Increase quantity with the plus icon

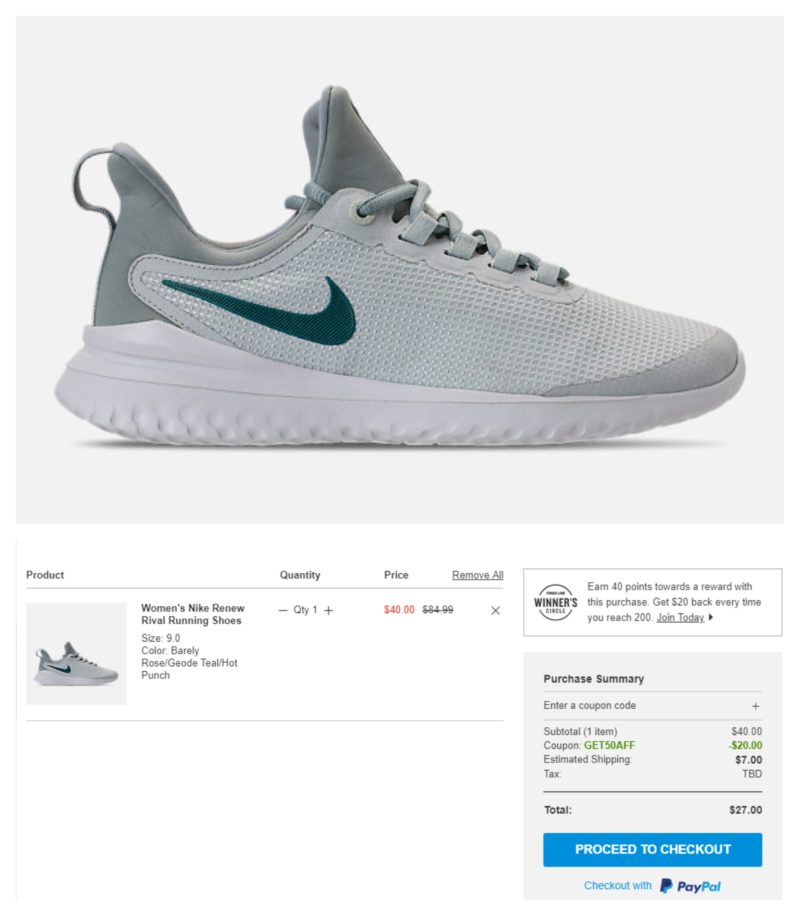[328, 610]
